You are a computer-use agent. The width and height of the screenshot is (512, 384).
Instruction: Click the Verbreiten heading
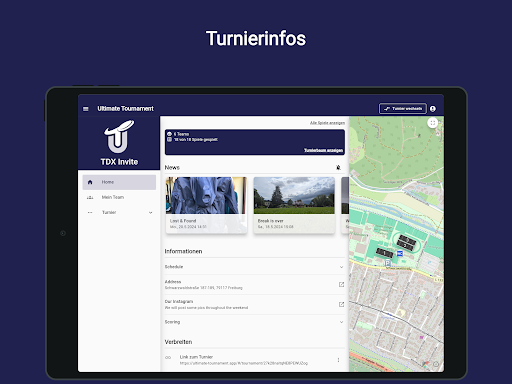click(178, 342)
